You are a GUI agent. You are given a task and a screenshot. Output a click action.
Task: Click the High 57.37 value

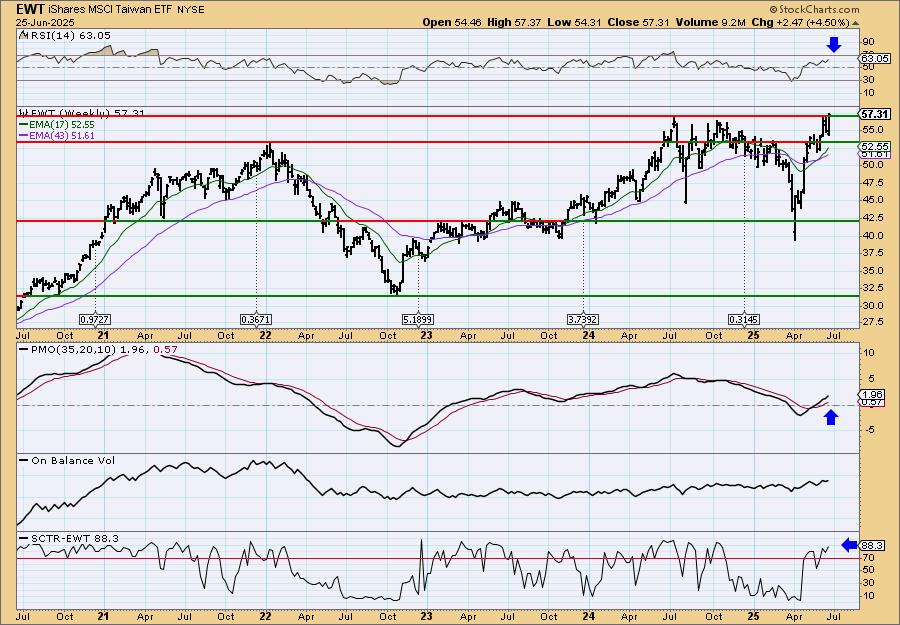tap(514, 22)
